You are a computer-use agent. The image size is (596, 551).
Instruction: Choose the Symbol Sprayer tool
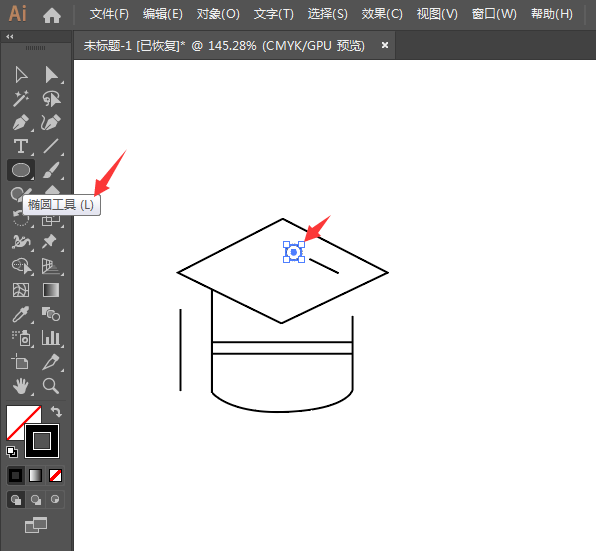point(21,338)
